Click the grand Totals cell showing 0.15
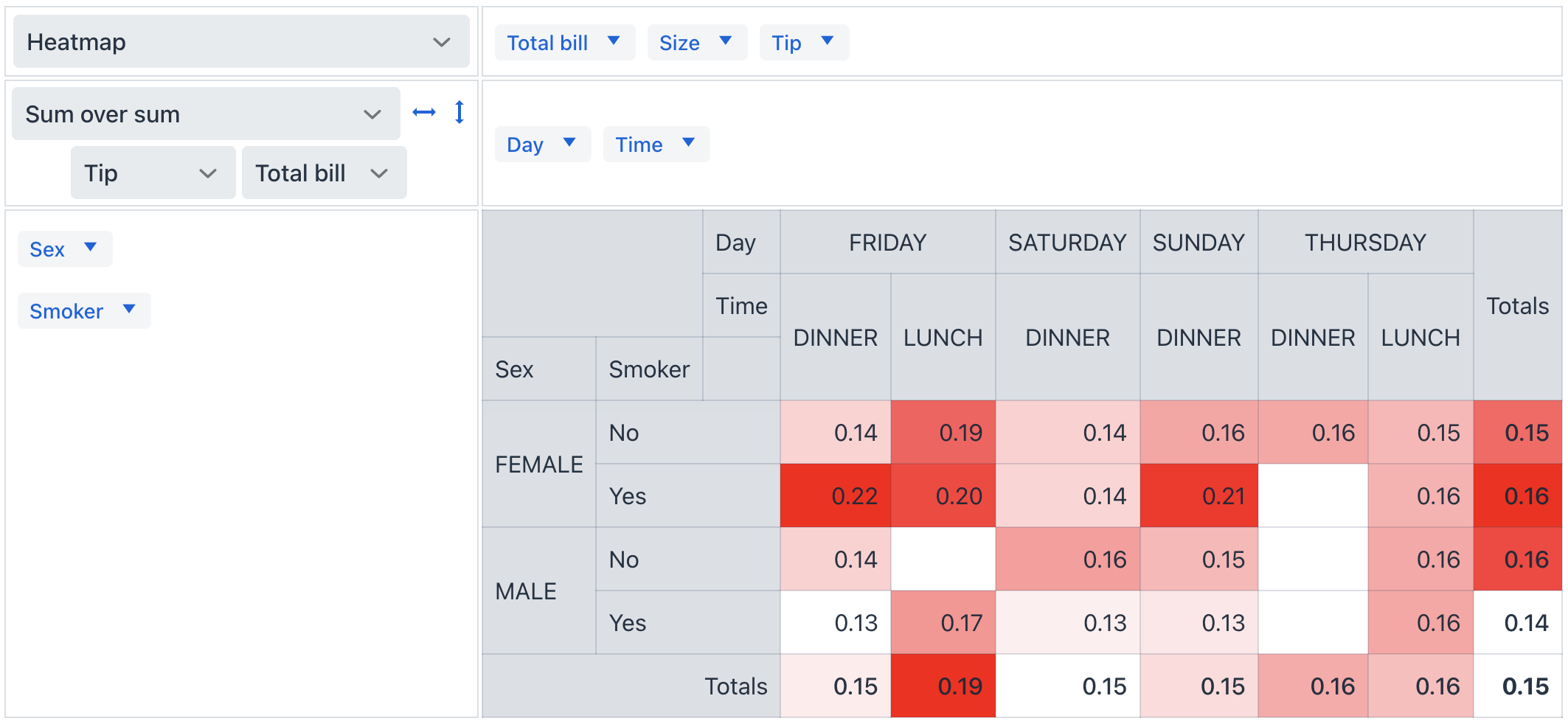This screenshot has height=721, width=1568. 1518,686
